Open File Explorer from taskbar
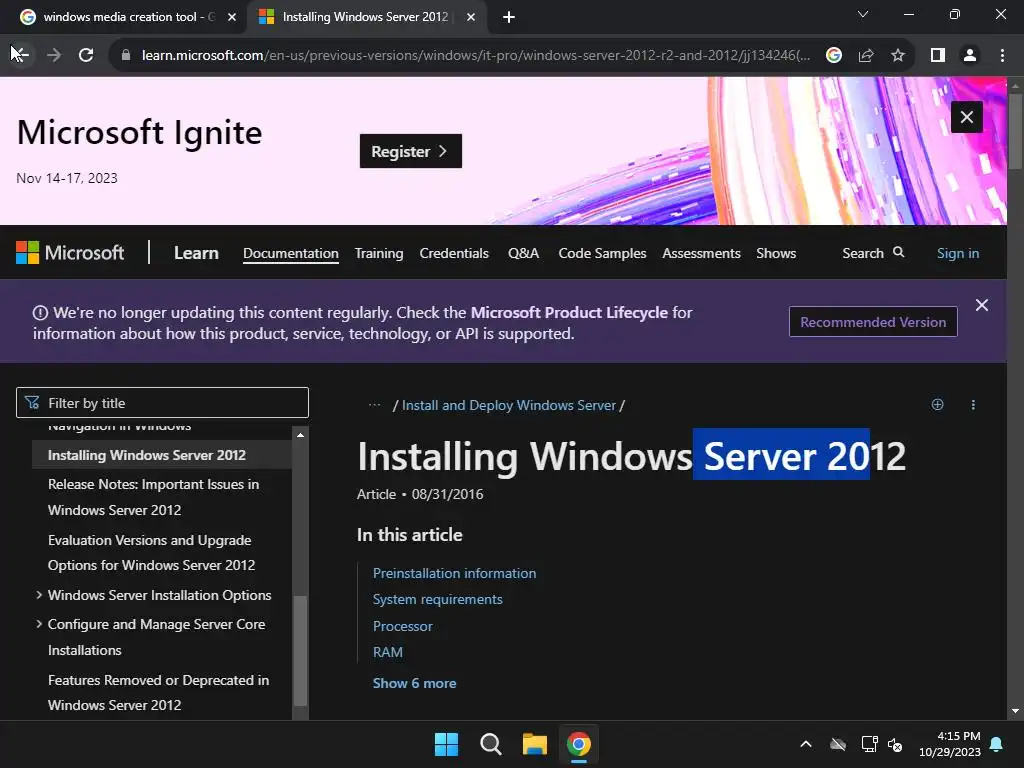Screen dimensions: 1024x768 (535, 744)
